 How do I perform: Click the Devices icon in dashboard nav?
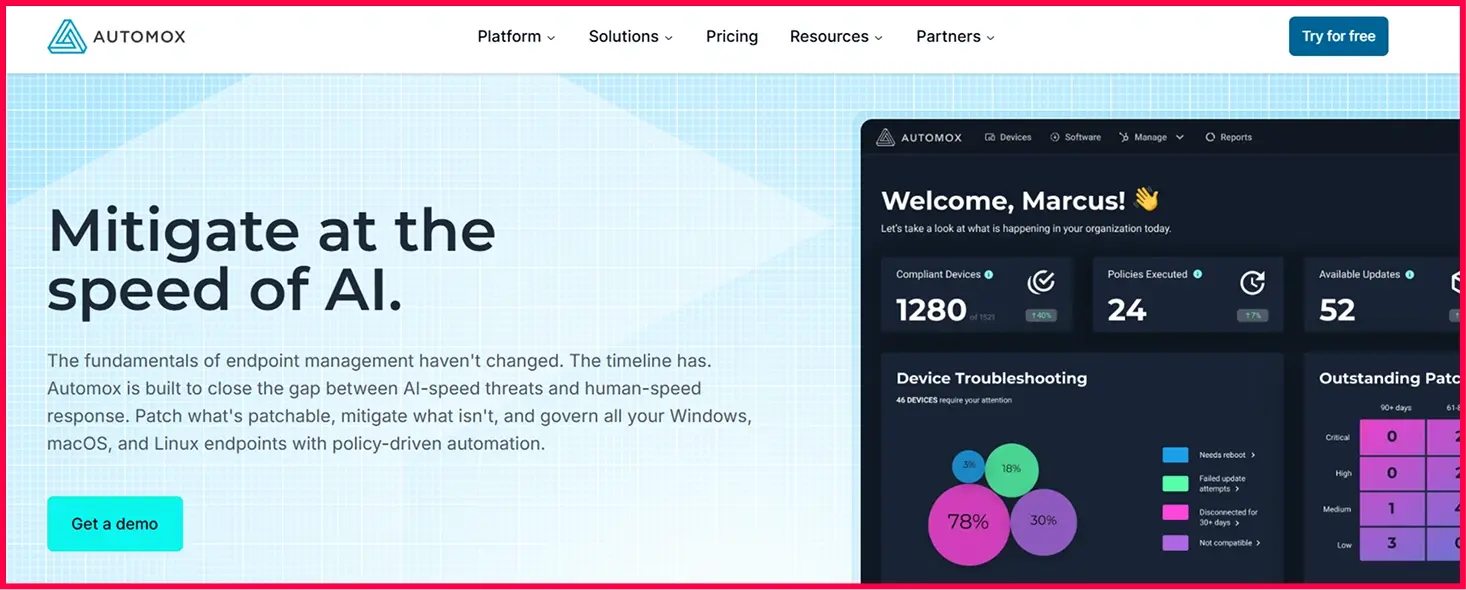990,137
